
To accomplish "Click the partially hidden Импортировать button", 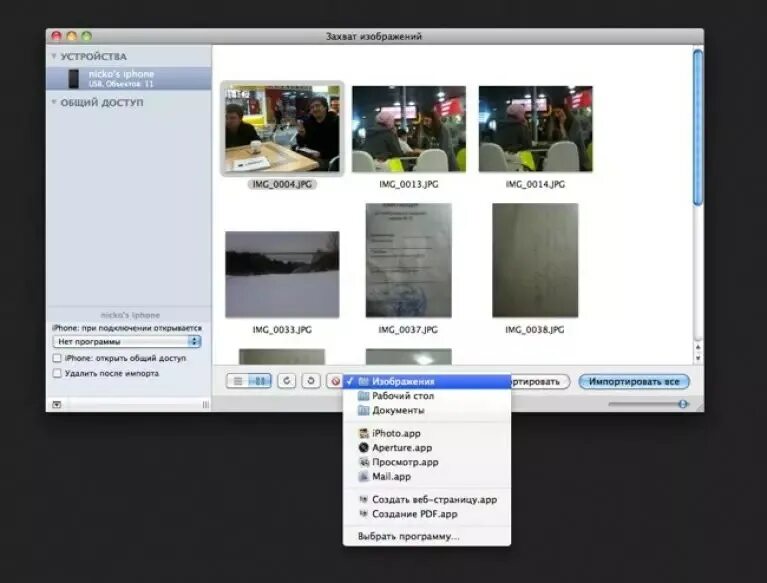I will tap(540, 381).
